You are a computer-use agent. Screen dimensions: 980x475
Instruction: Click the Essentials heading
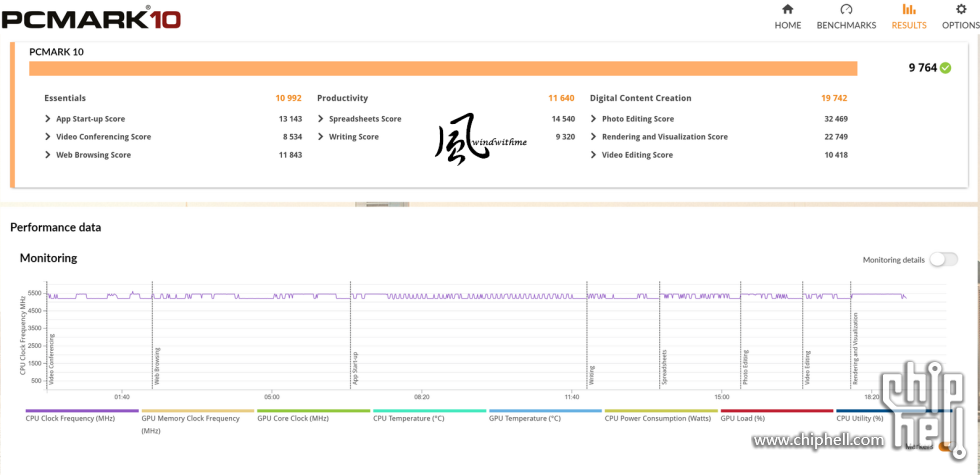(65, 98)
